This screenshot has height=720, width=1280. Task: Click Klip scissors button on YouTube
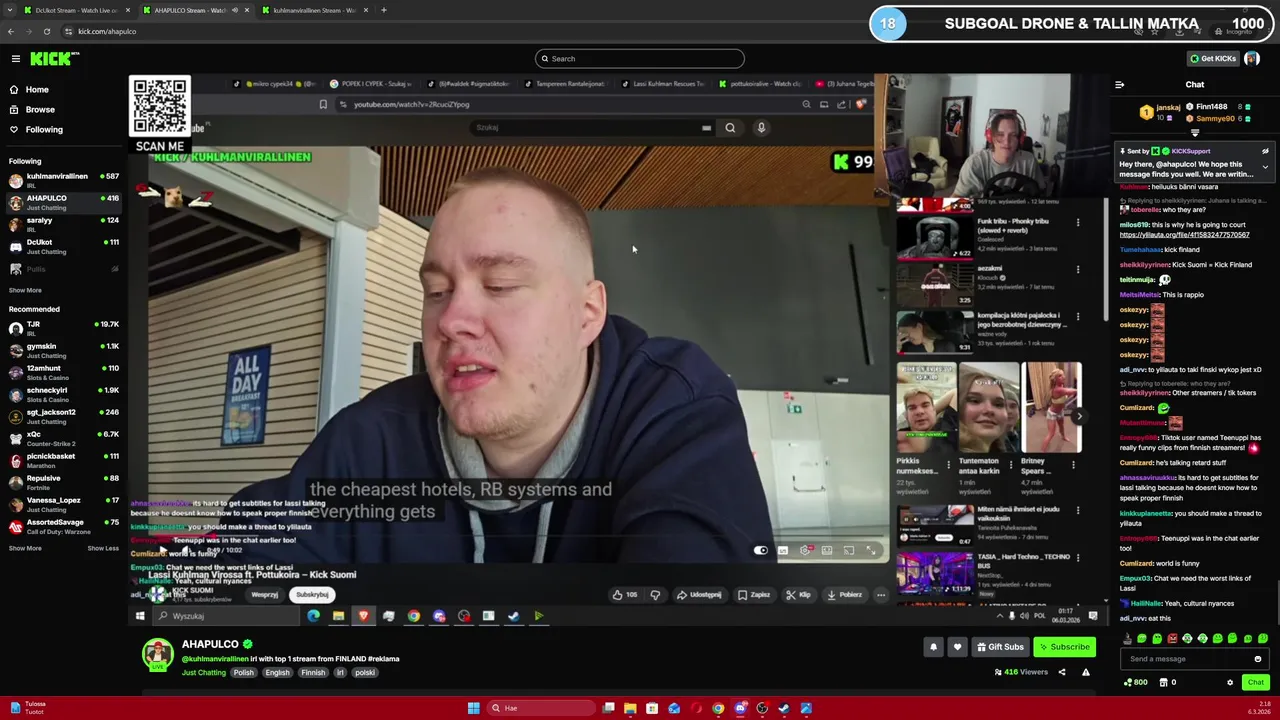(798, 595)
